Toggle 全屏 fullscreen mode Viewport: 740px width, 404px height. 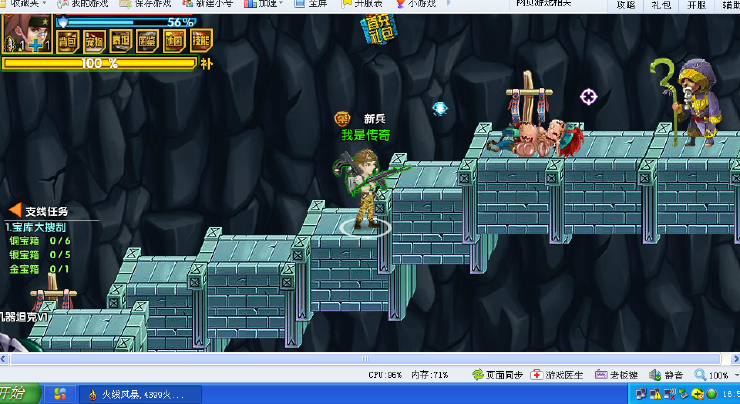tap(311, 4)
